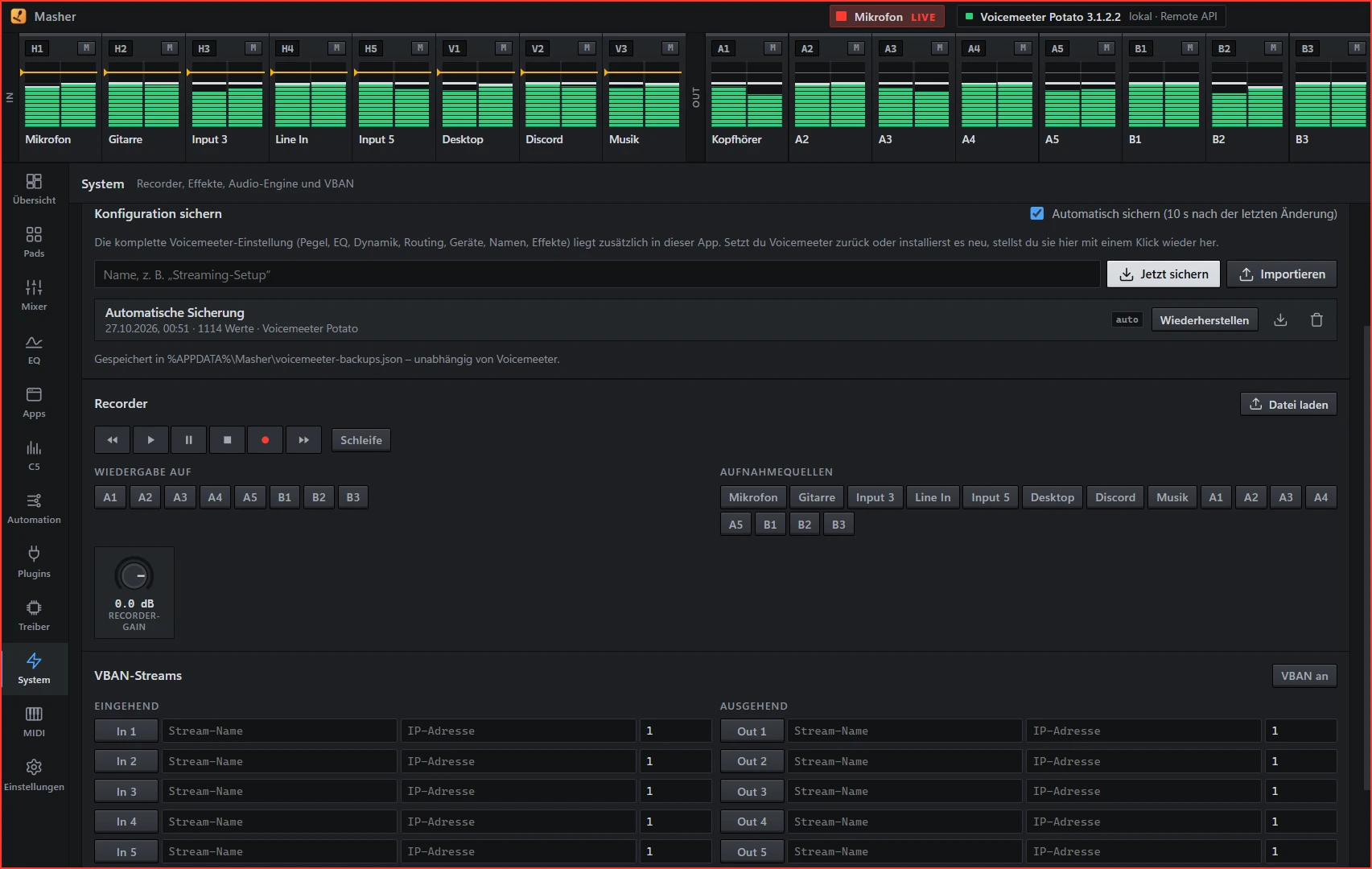Viewport: 1372px width, 869px height.
Task: Toggle incoming VBAN stream In 1
Action: [126, 731]
